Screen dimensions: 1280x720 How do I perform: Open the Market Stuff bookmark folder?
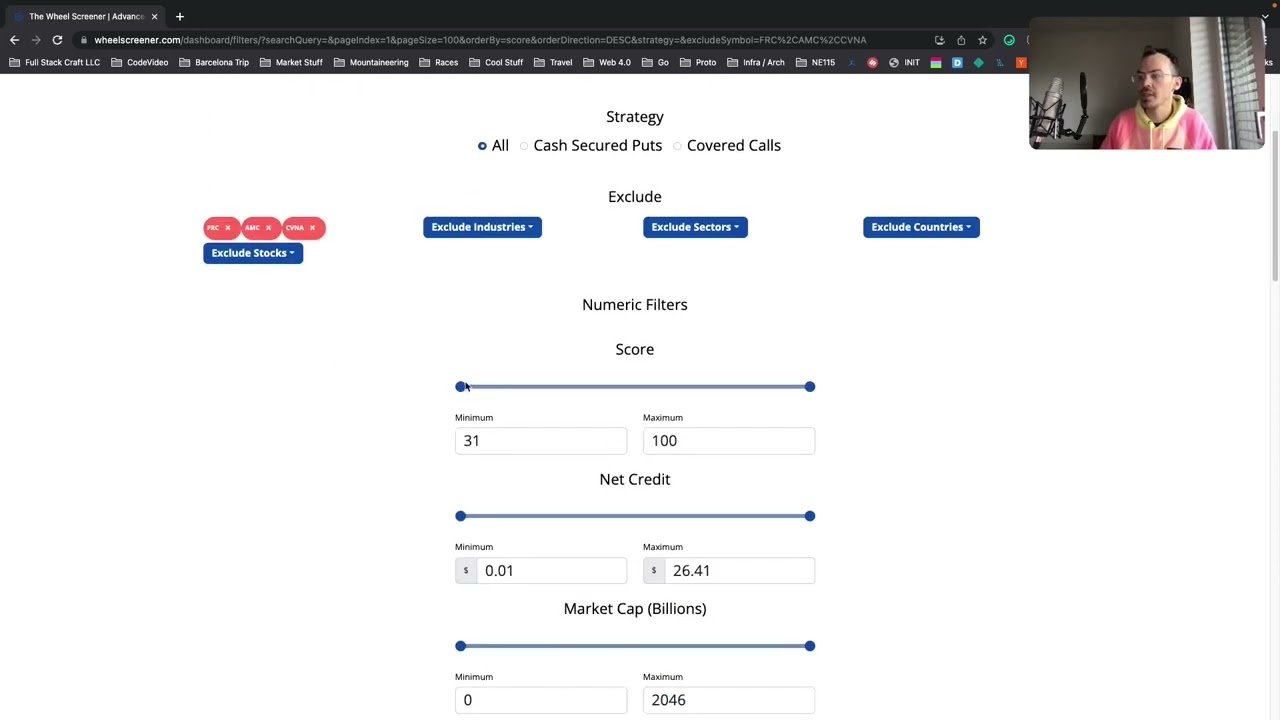click(290, 62)
